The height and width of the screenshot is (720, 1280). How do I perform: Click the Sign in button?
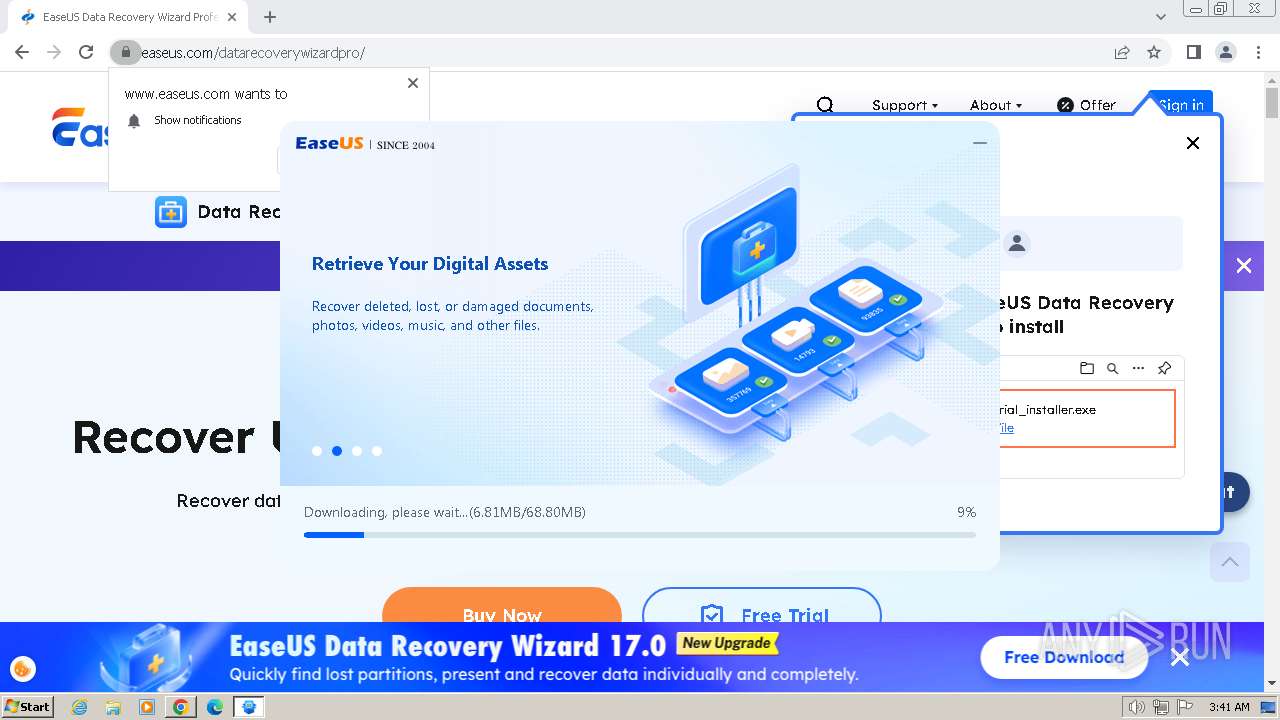point(1181,105)
